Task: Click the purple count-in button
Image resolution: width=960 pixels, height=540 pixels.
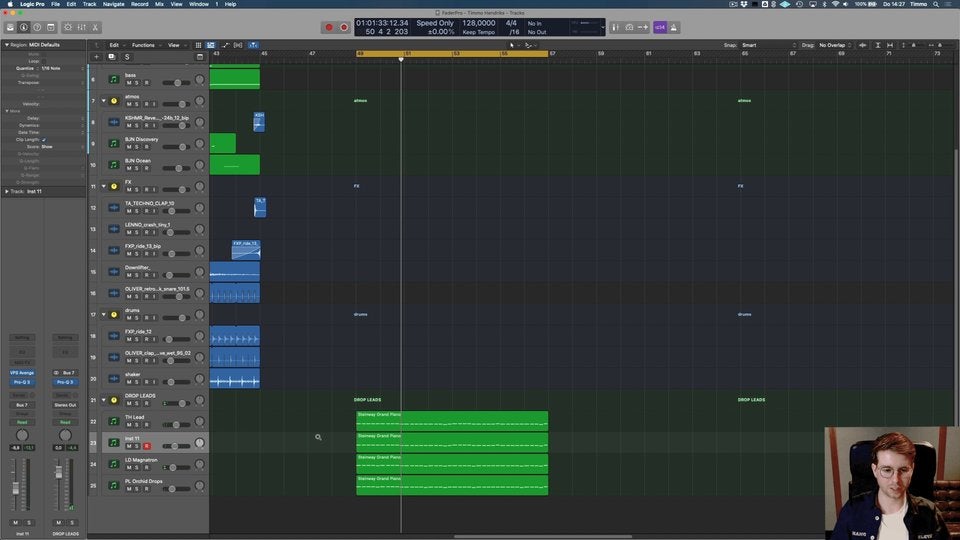Action: coord(660,27)
